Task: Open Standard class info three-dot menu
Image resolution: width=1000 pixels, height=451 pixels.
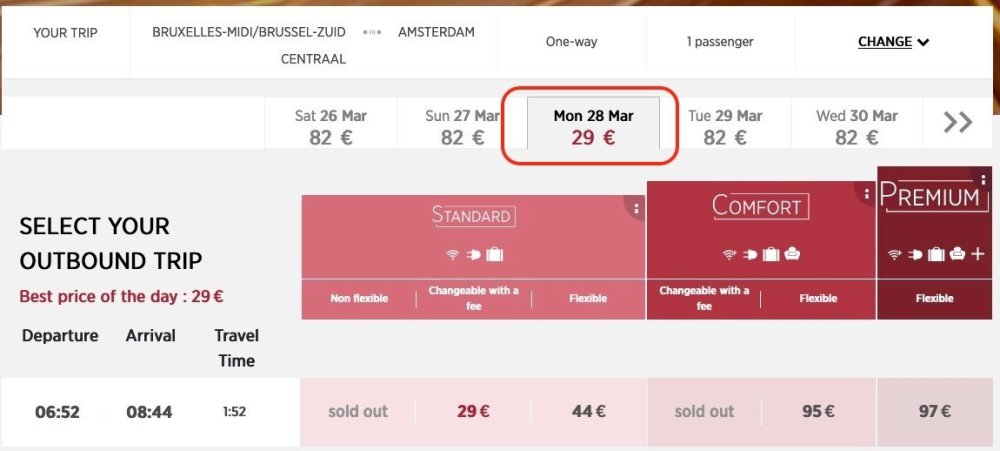Action: tap(637, 209)
